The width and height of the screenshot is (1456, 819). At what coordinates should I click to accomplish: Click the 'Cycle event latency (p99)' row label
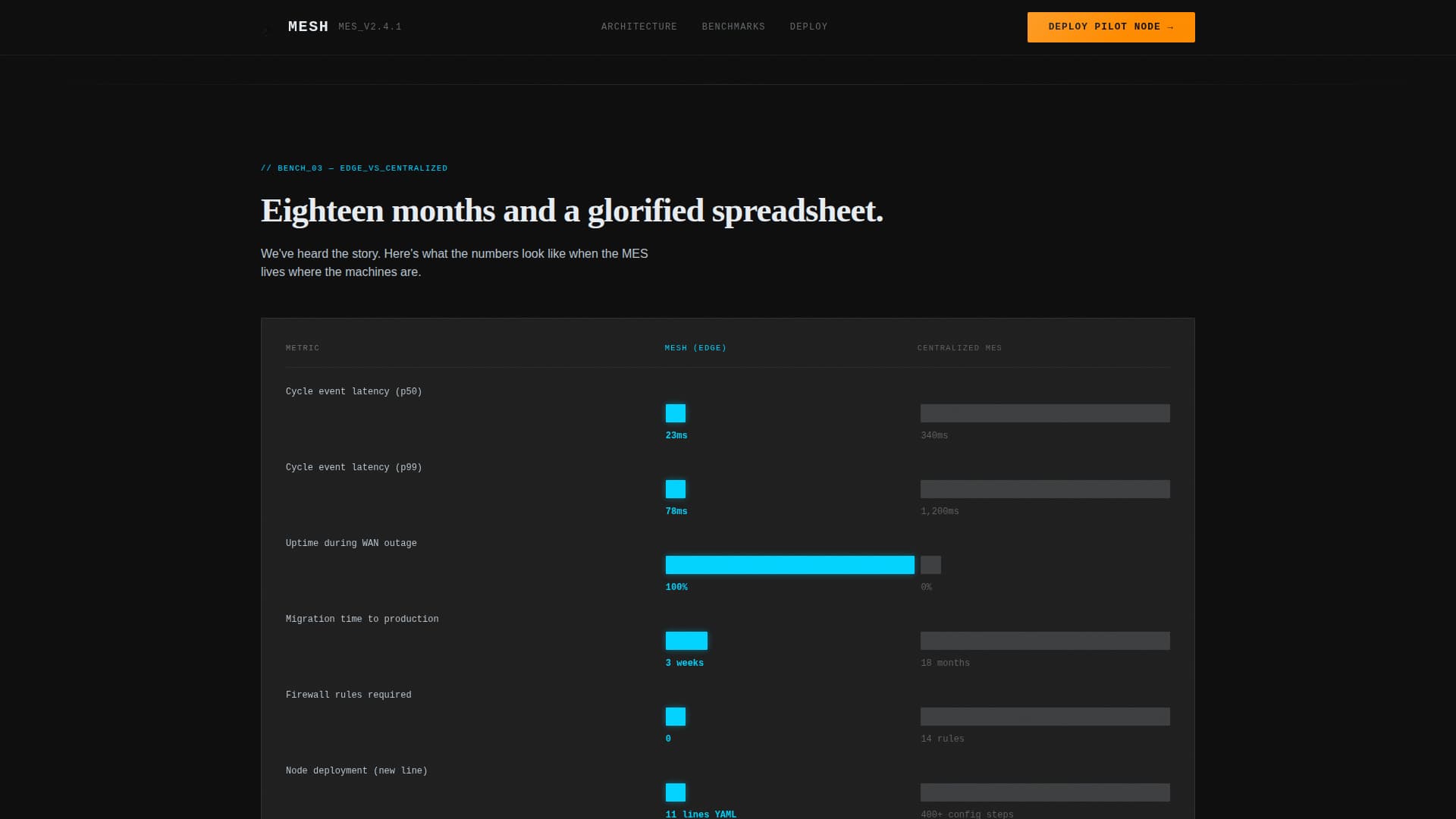pos(354,467)
